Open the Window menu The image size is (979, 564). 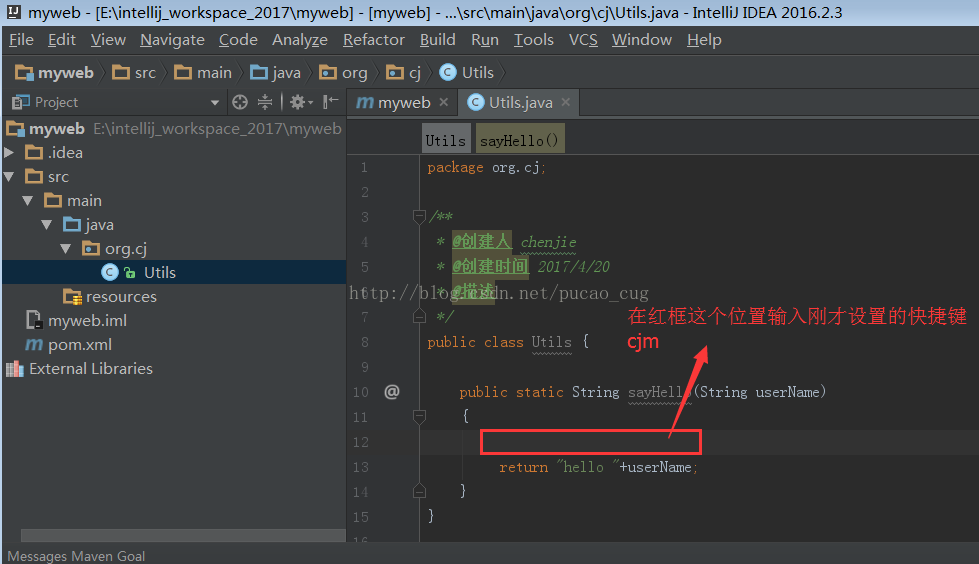pyautogui.click(x=641, y=40)
